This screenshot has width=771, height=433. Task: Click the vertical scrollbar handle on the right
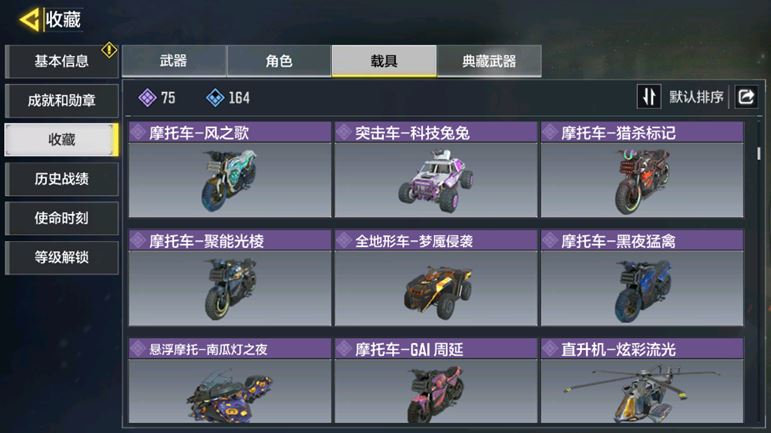759,153
